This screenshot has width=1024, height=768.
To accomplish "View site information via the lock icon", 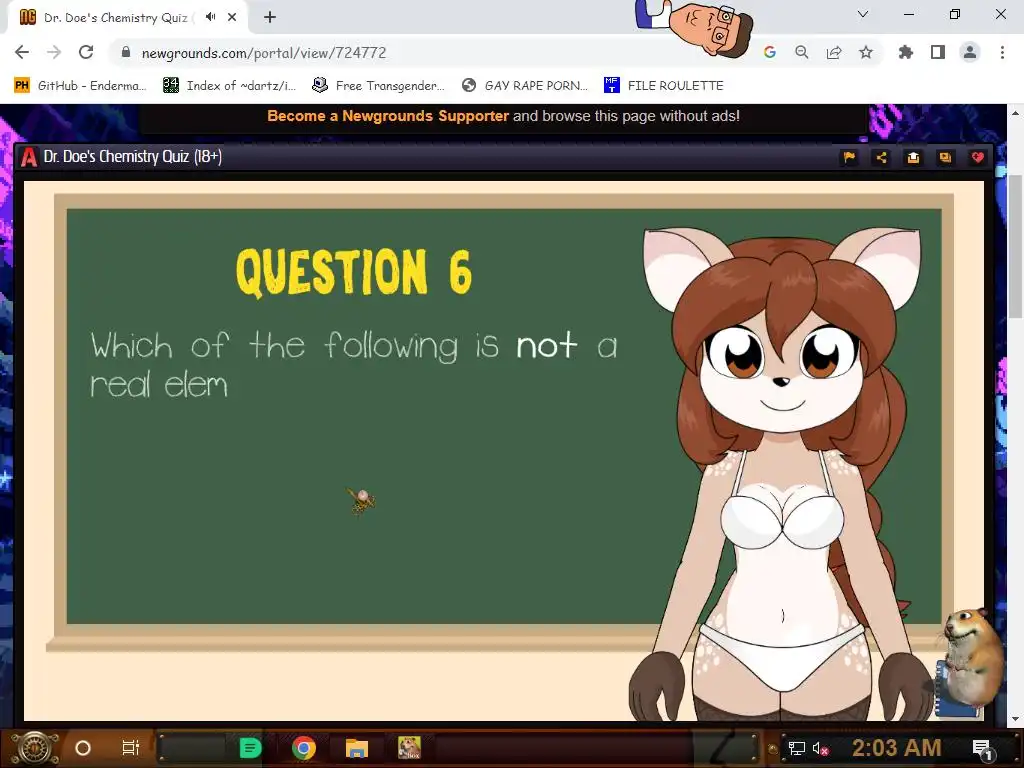I will [126, 52].
